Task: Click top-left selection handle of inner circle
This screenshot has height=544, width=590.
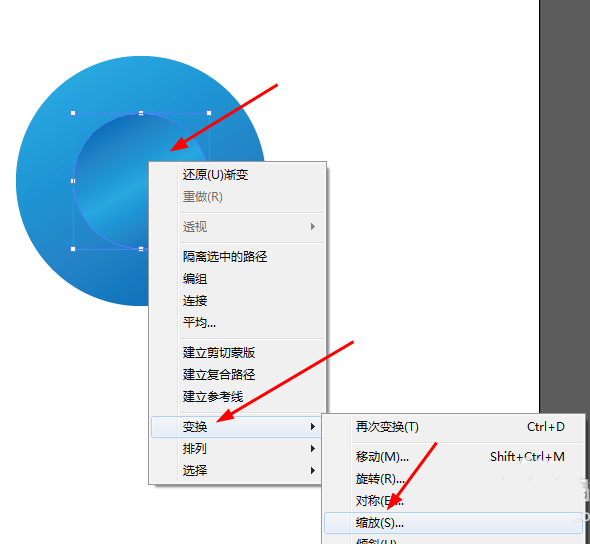Action: pos(73,113)
